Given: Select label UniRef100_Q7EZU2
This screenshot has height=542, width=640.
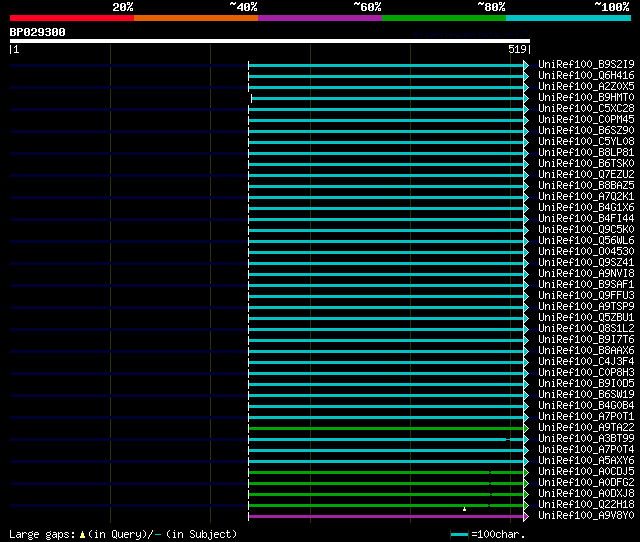Looking at the screenshot, I should [586, 174].
